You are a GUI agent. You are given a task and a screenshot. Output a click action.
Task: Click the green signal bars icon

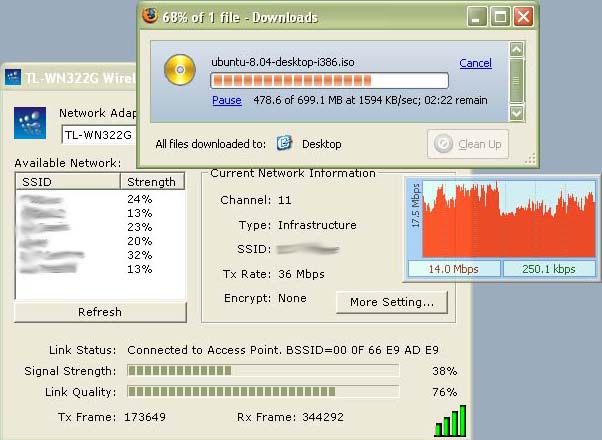(450, 421)
